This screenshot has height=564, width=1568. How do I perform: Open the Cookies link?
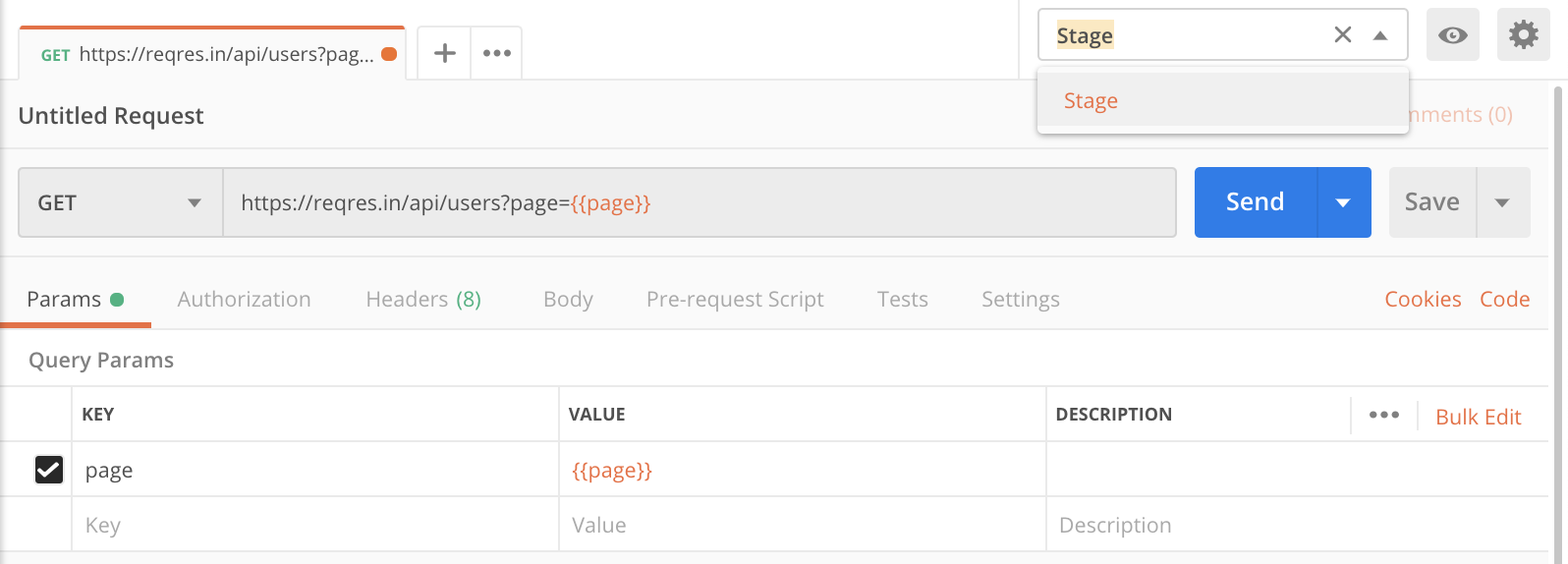coord(1423,299)
